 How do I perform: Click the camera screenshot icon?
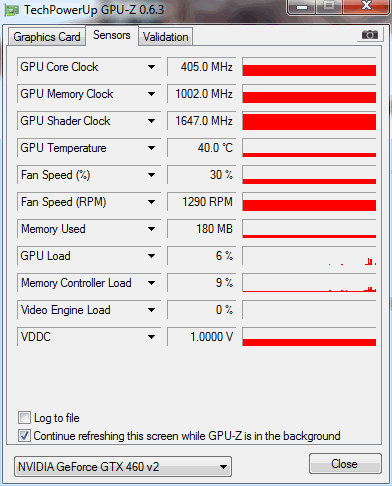(x=369, y=35)
